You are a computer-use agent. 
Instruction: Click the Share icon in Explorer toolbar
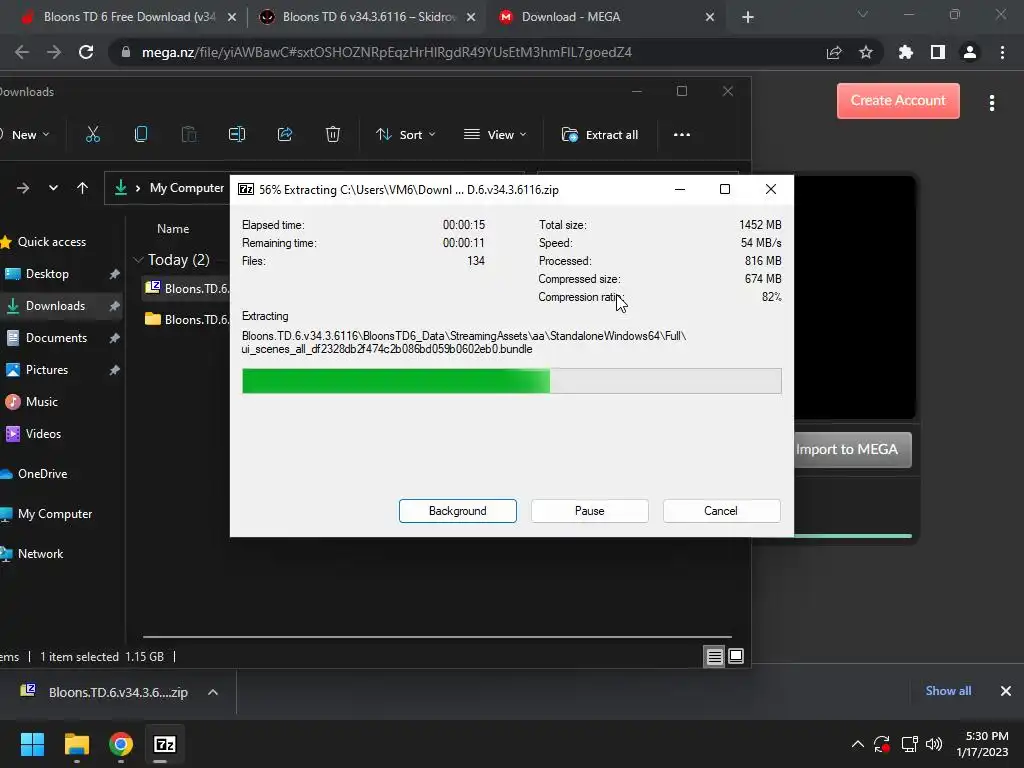coord(285,135)
